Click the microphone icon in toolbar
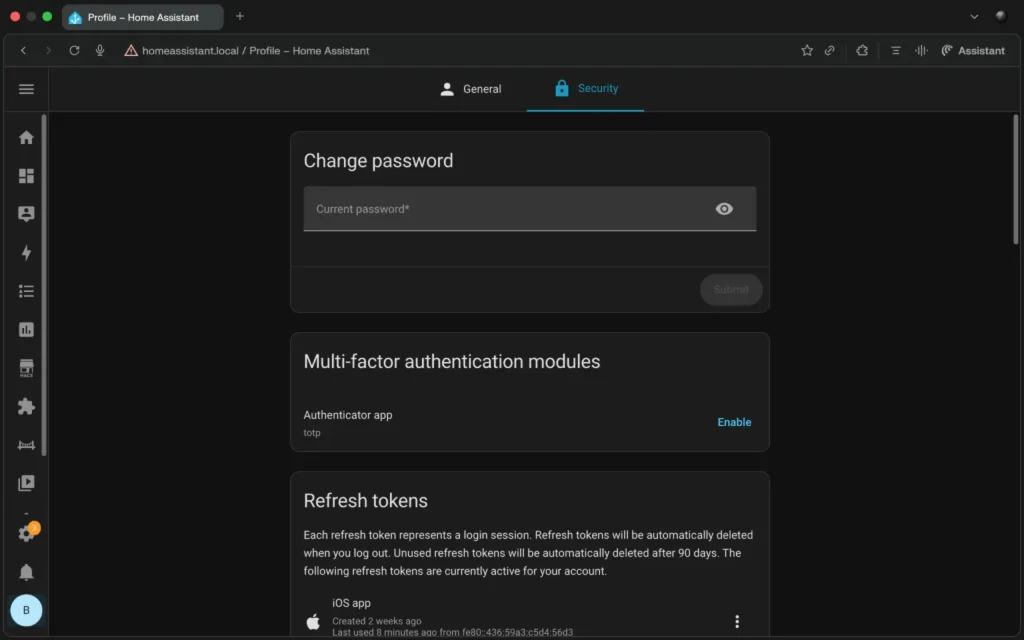 100,50
